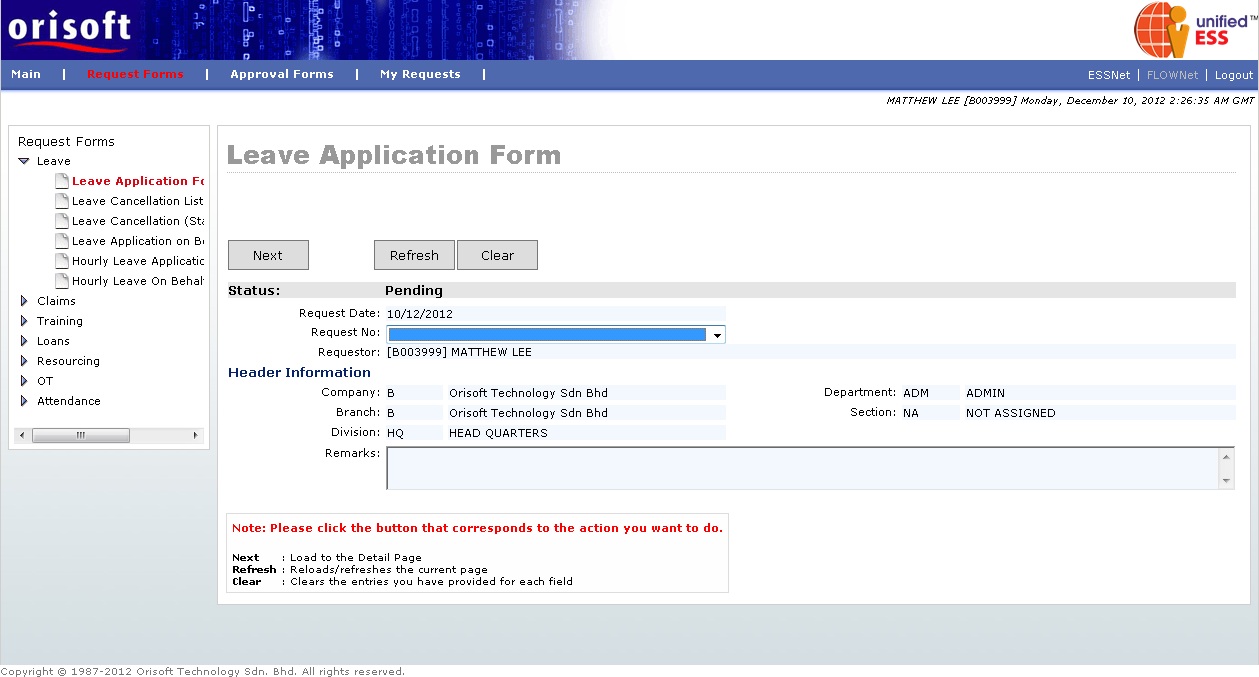
Task: Expand the Claims tree node
Action: tap(24, 301)
